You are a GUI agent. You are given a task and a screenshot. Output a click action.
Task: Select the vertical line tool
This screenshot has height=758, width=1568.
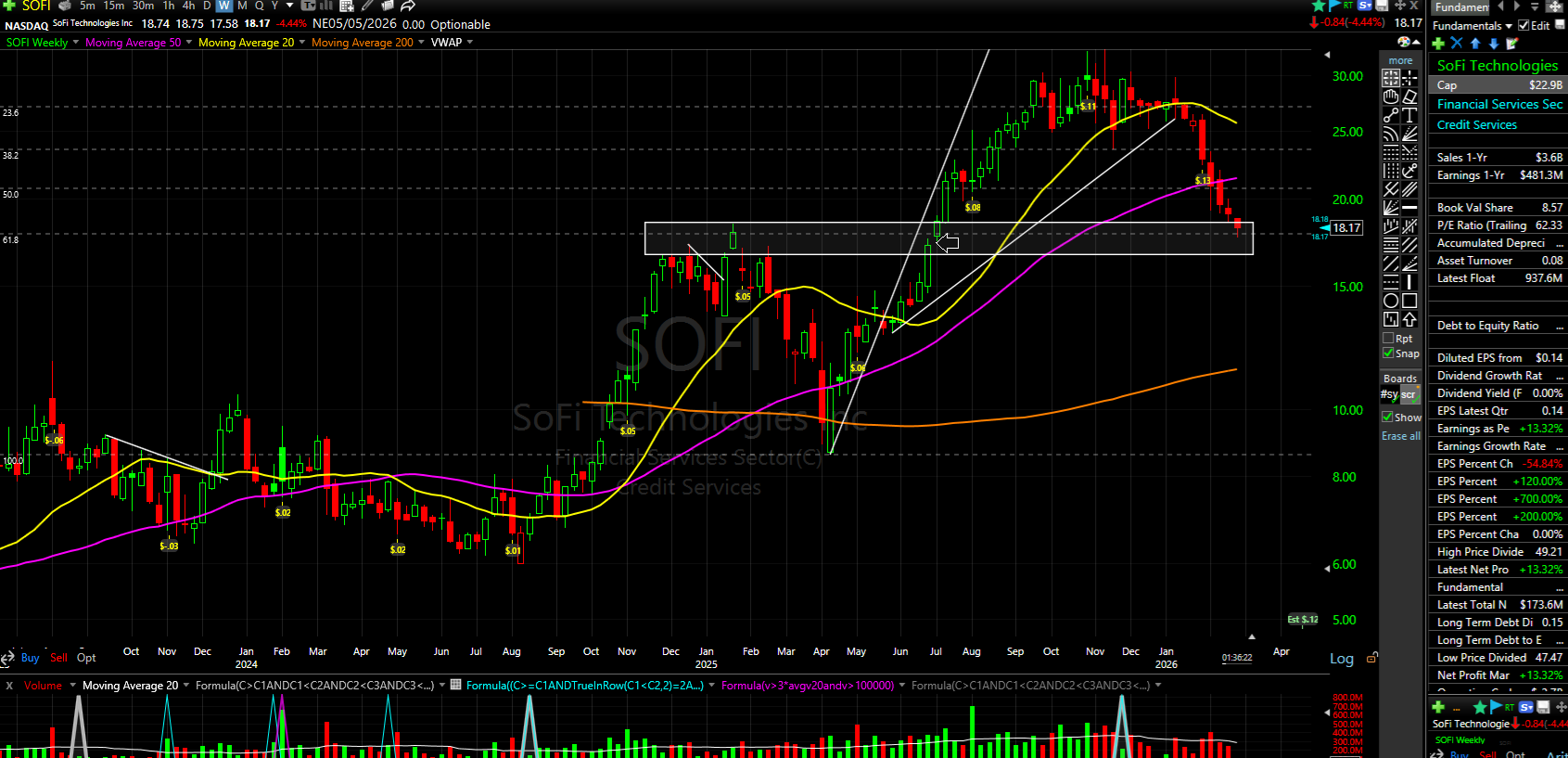point(1409,282)
